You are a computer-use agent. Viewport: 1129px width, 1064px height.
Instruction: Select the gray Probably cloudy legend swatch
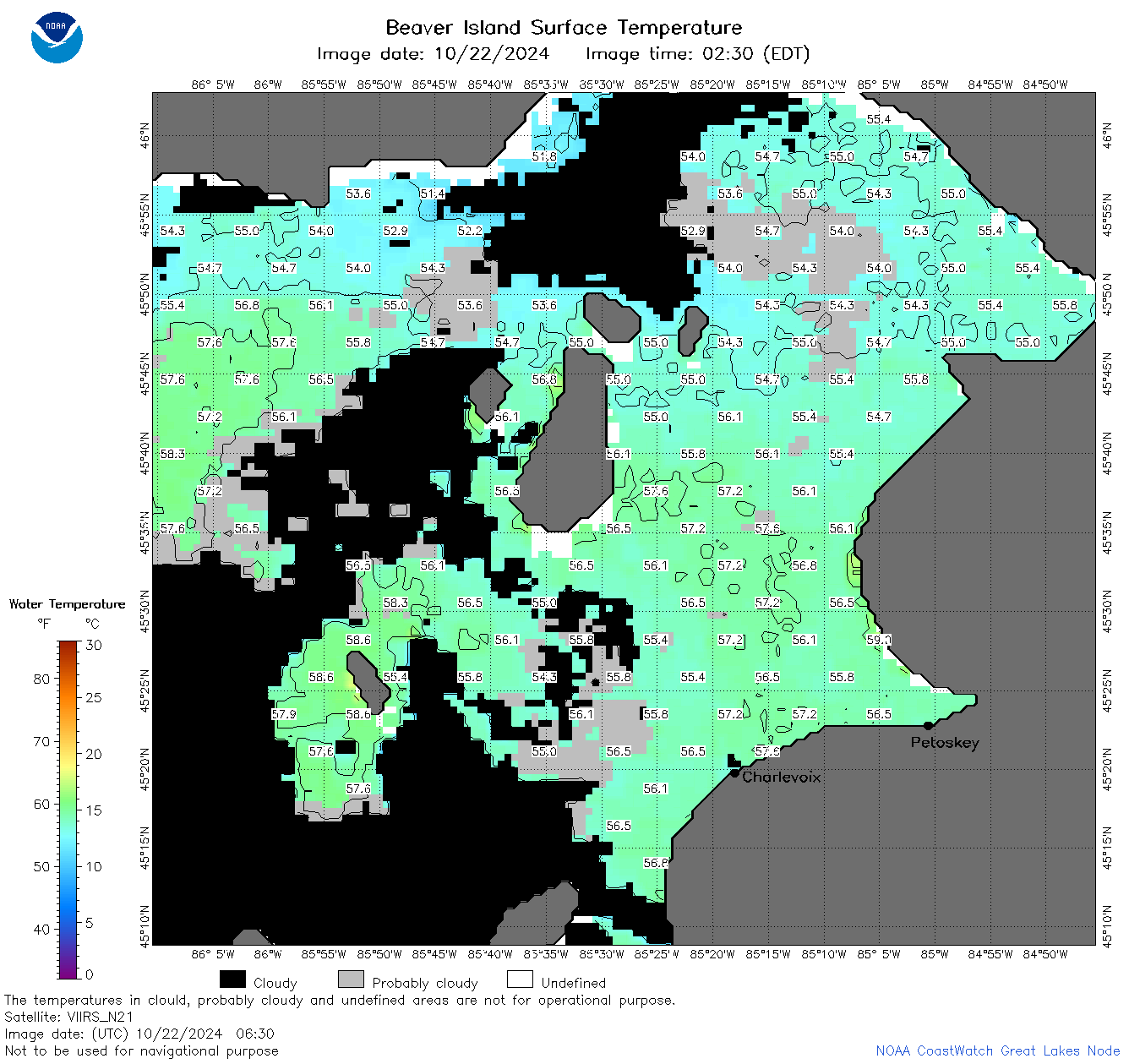351,979
